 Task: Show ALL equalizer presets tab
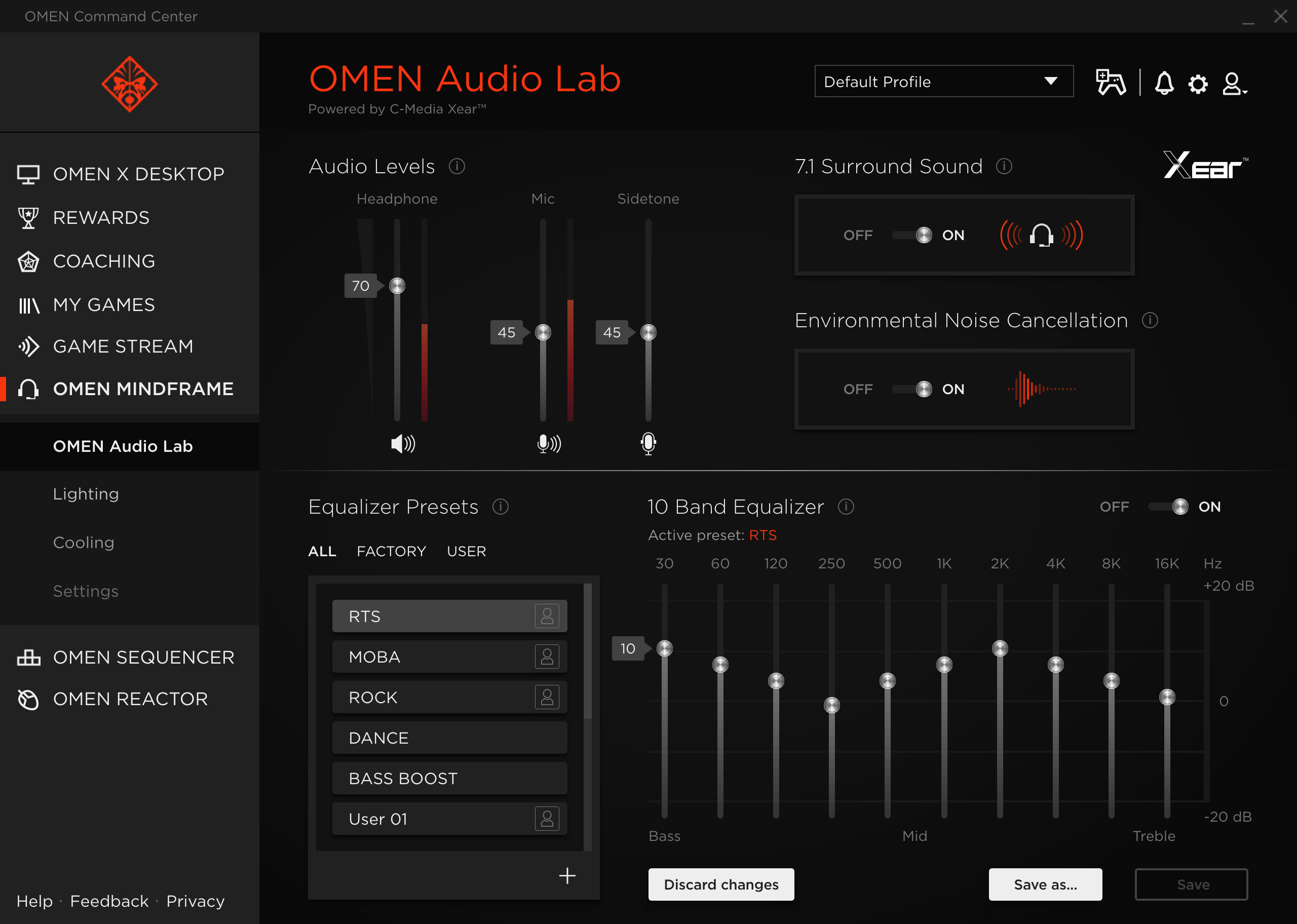tap(322, 551)
